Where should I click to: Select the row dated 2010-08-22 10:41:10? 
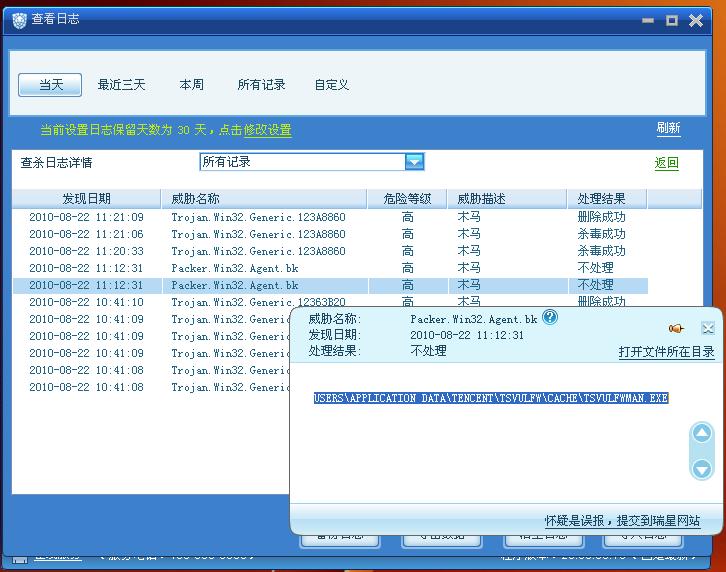330,302
